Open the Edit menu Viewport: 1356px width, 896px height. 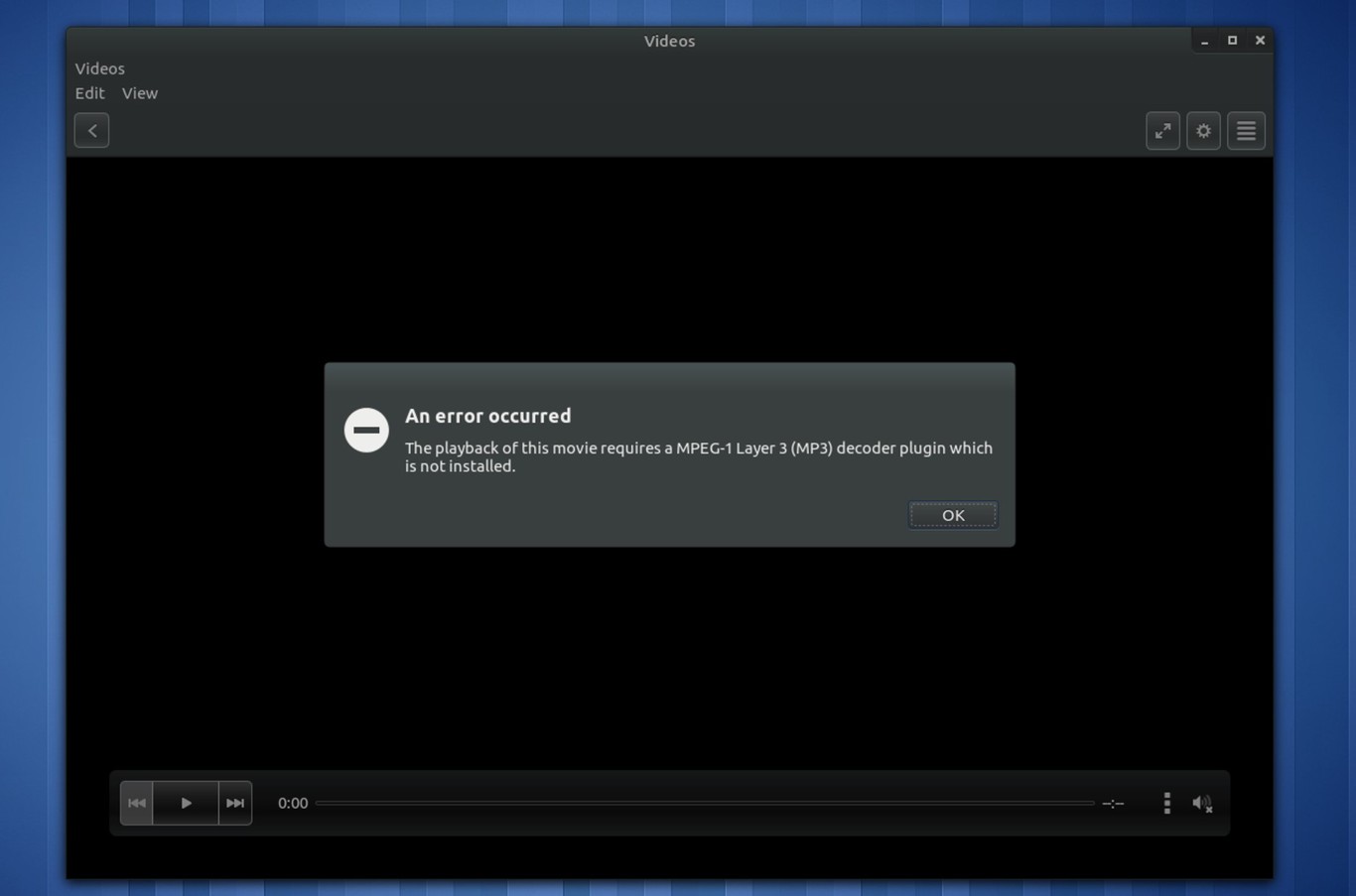point(89,93)
